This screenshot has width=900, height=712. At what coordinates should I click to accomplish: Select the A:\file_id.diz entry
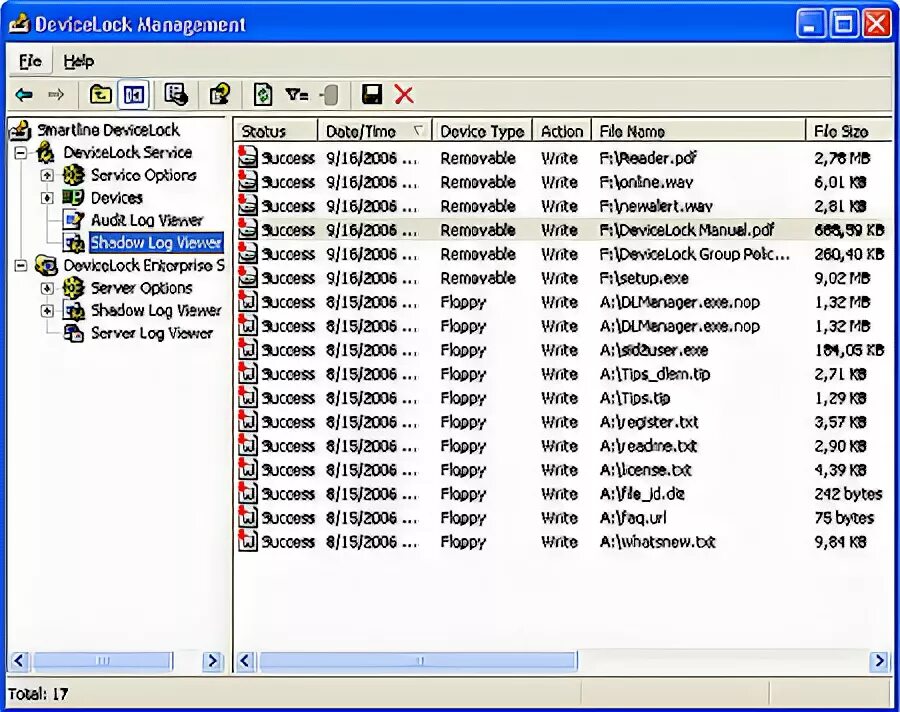(642, 494)
